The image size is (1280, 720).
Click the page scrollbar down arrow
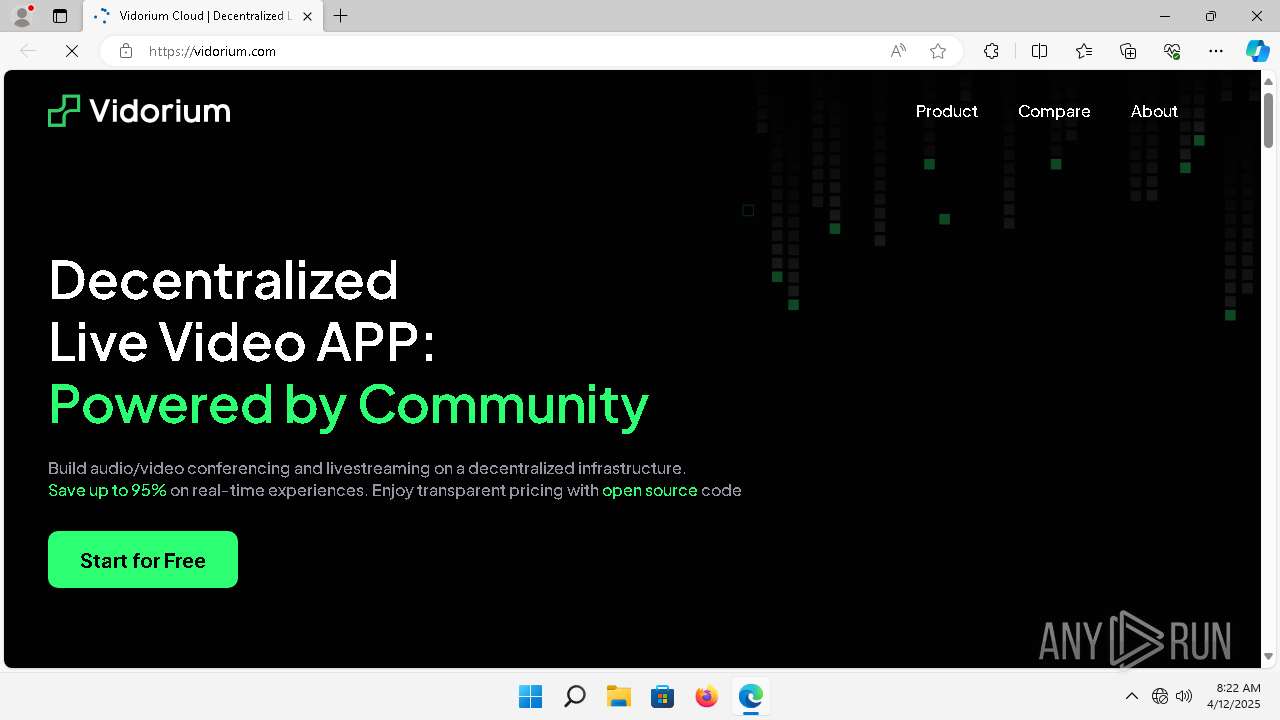coord(1269,657)
